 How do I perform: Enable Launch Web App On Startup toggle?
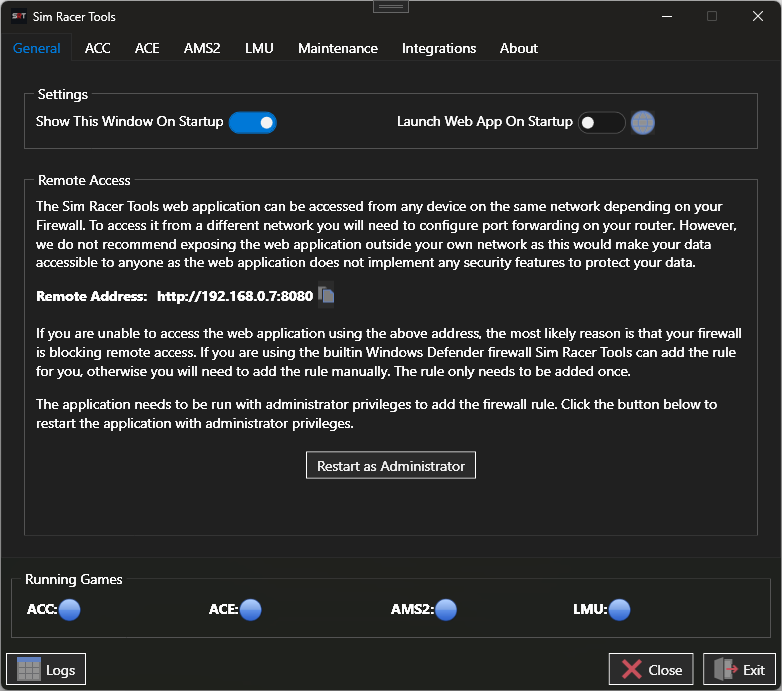601,123
